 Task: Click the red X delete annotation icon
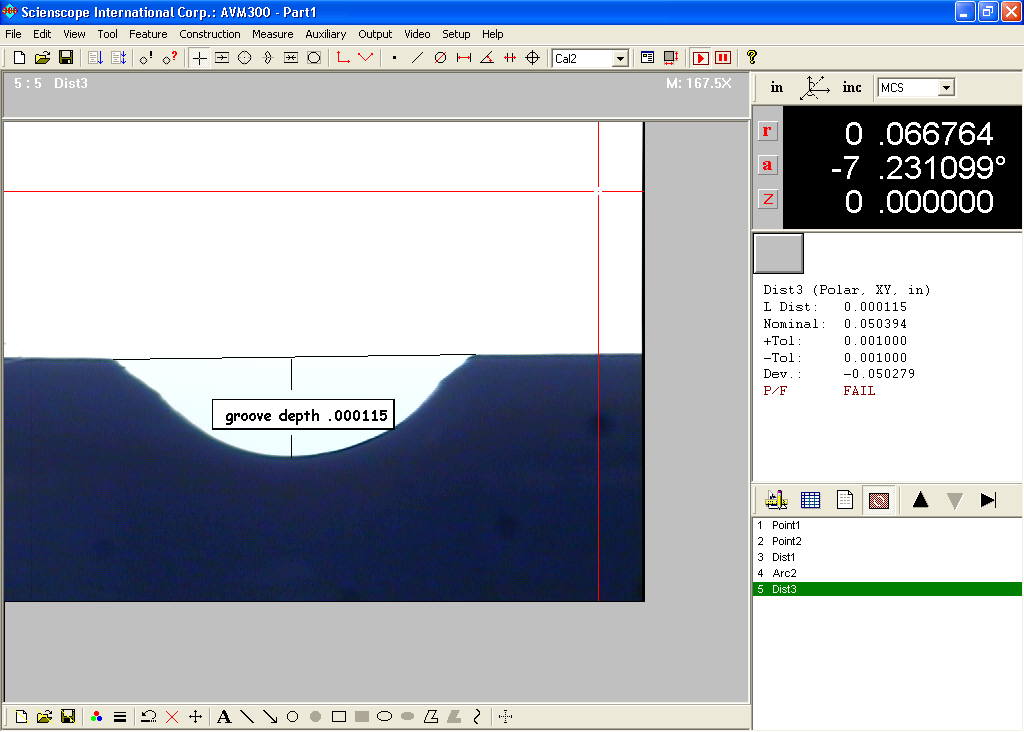click(x=172, y=717)
